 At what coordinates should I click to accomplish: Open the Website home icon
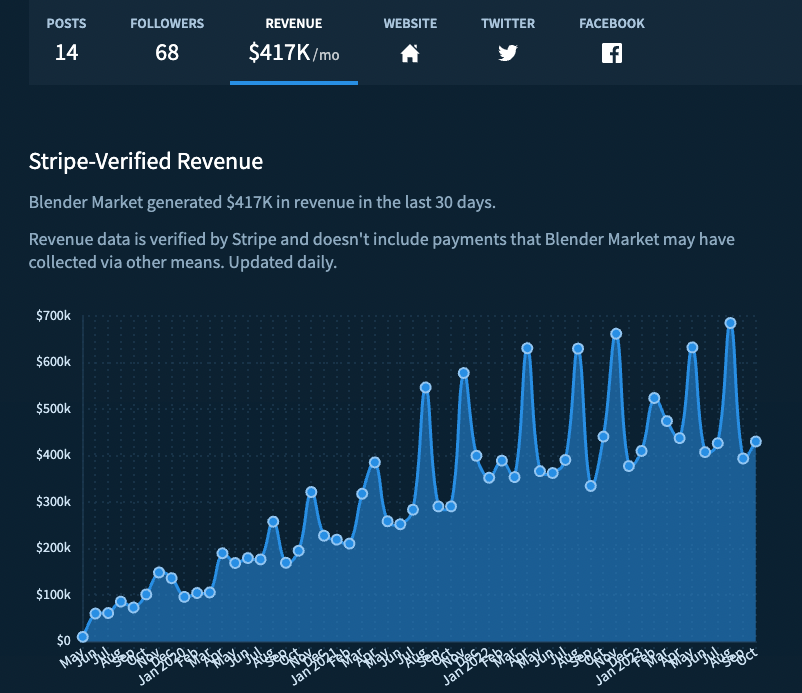click(409, 54)
